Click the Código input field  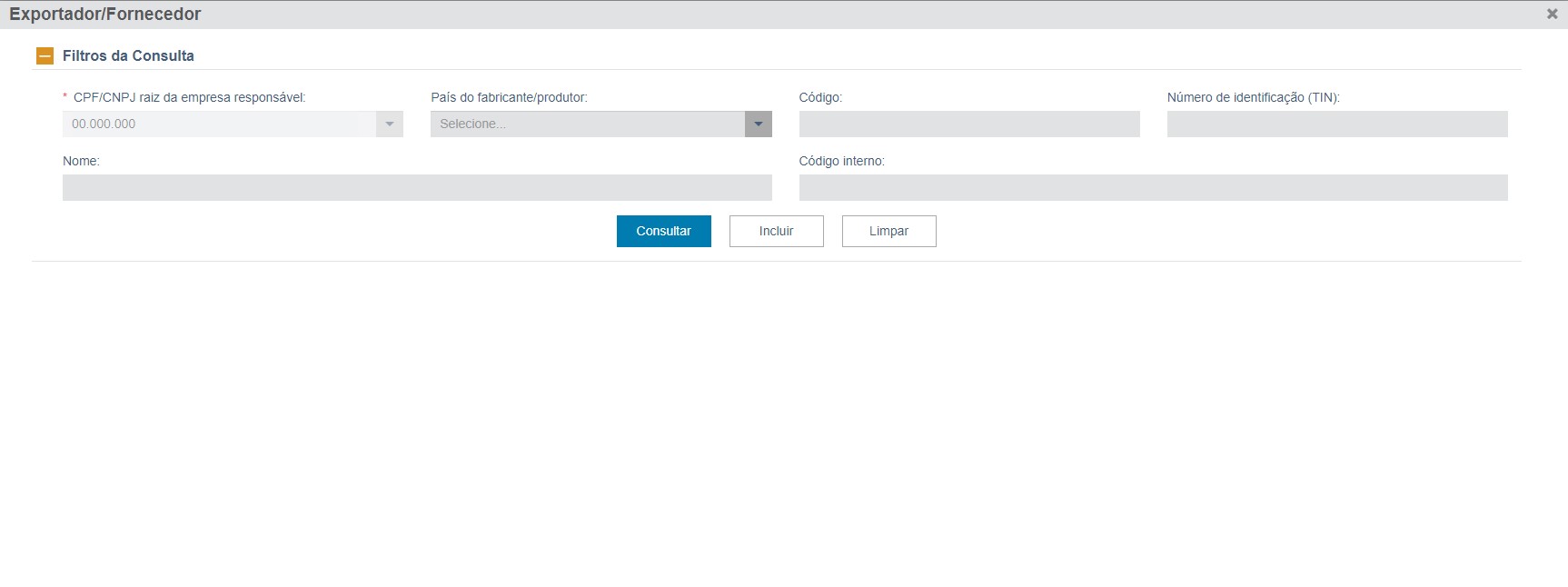(x=969, y=124)
